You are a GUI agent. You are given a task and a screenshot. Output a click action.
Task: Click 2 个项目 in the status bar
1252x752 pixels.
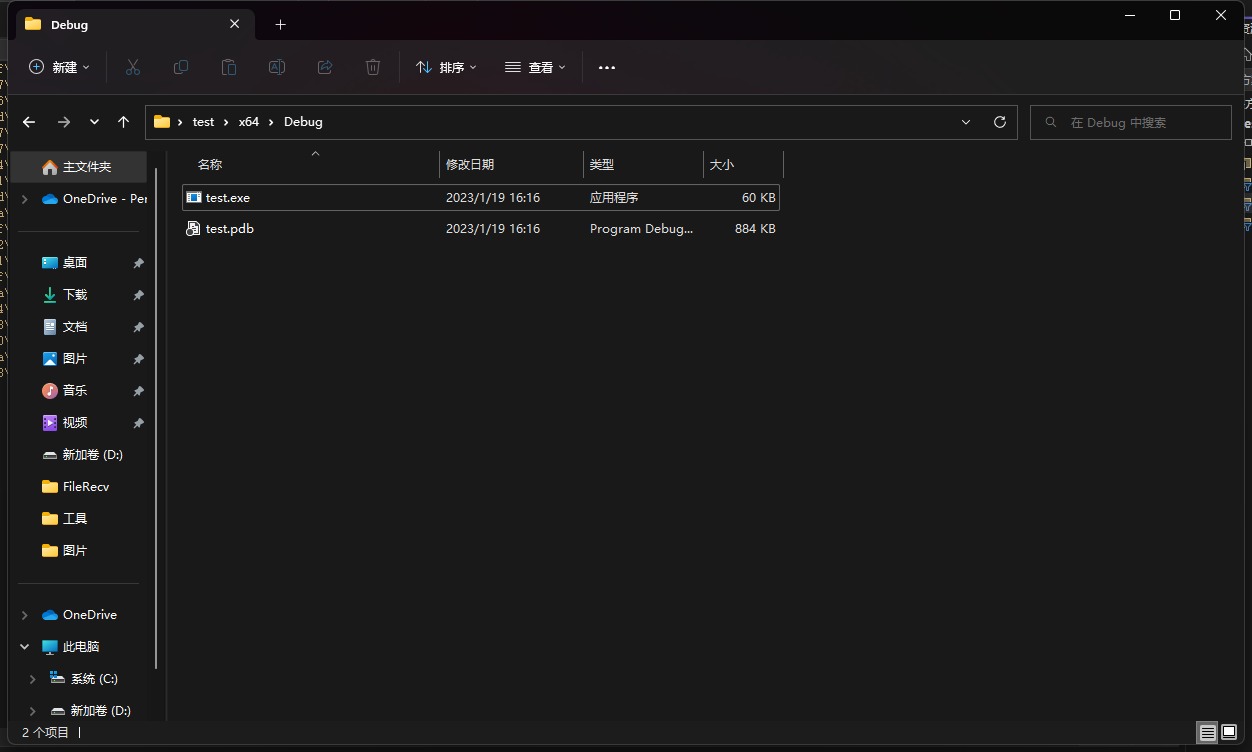coord(46,733)
